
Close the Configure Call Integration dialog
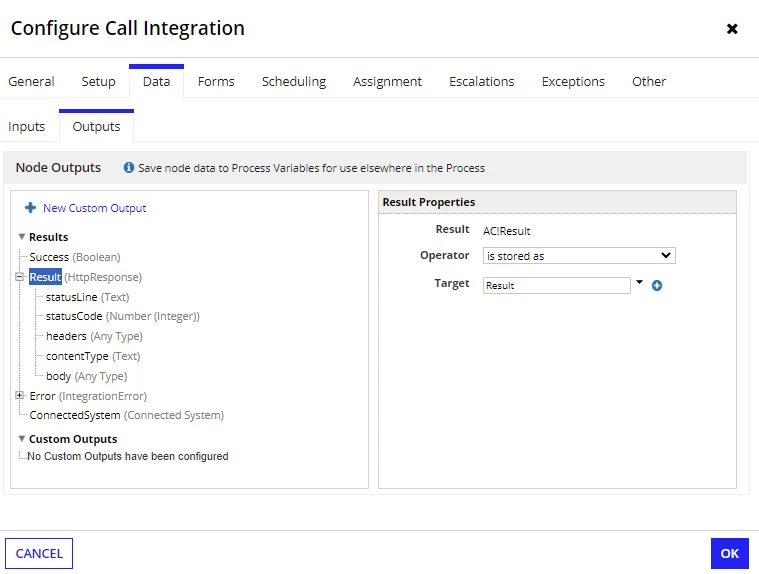pyautogui.click(x=732, y=29)
